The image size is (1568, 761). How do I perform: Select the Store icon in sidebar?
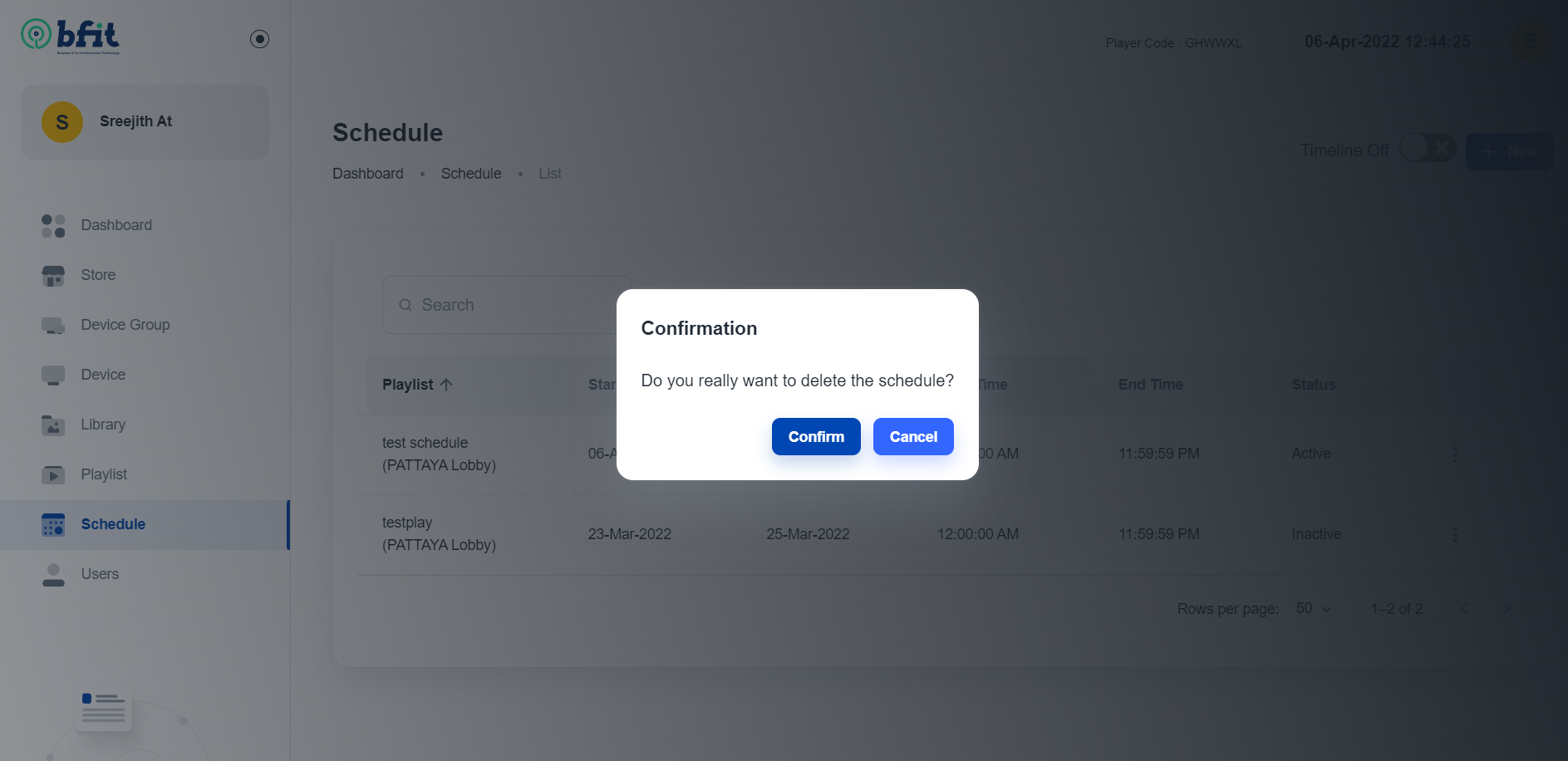pyautogui.click(x=53, y=276)
